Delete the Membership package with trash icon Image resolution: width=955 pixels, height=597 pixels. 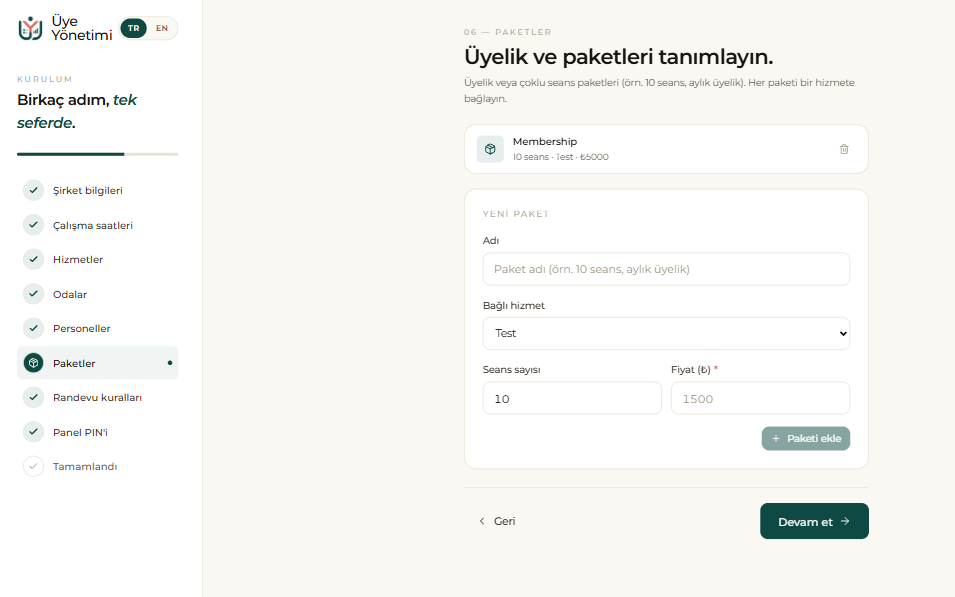[844, 149]
